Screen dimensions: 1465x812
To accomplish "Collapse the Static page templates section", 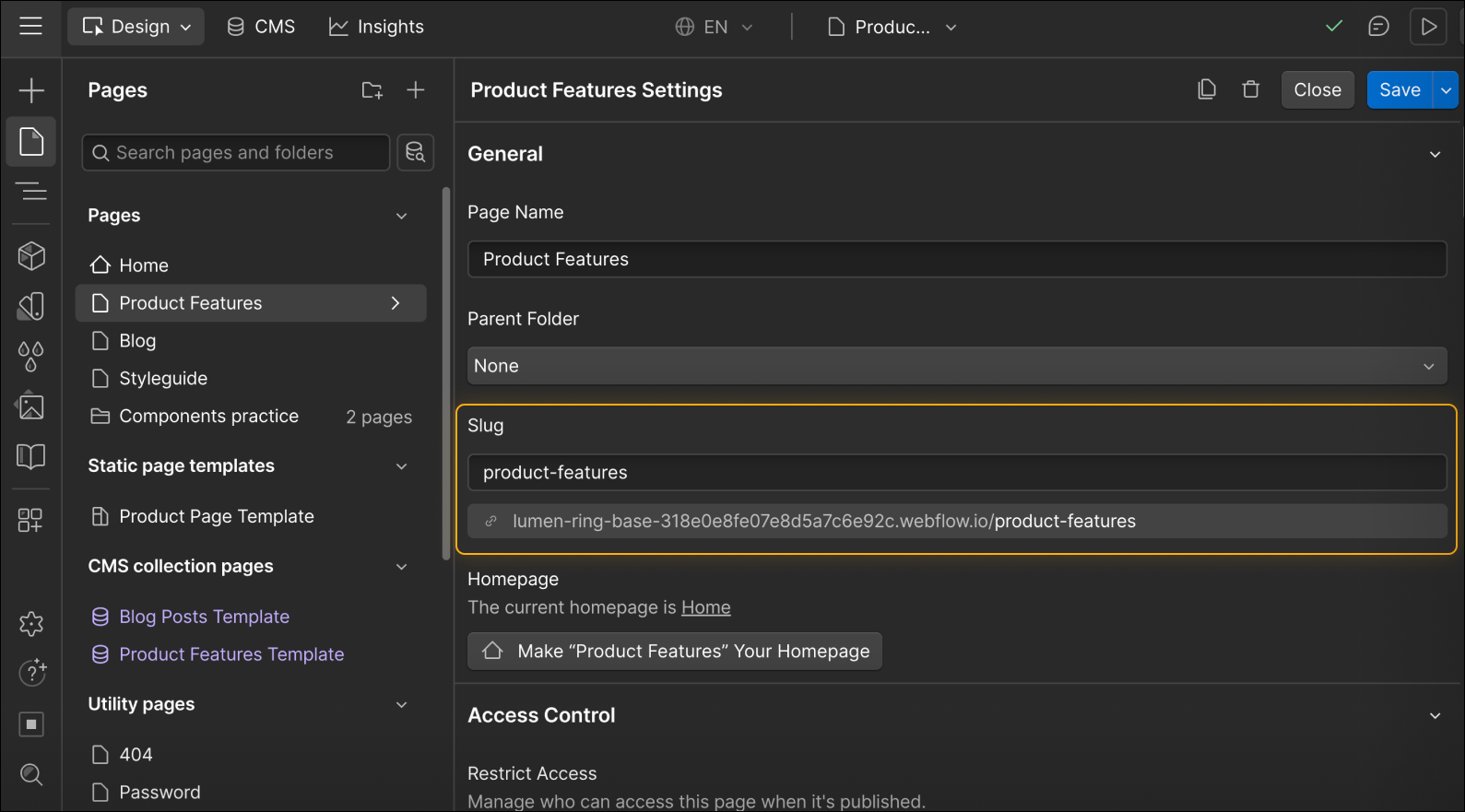I will pos(402,466).
